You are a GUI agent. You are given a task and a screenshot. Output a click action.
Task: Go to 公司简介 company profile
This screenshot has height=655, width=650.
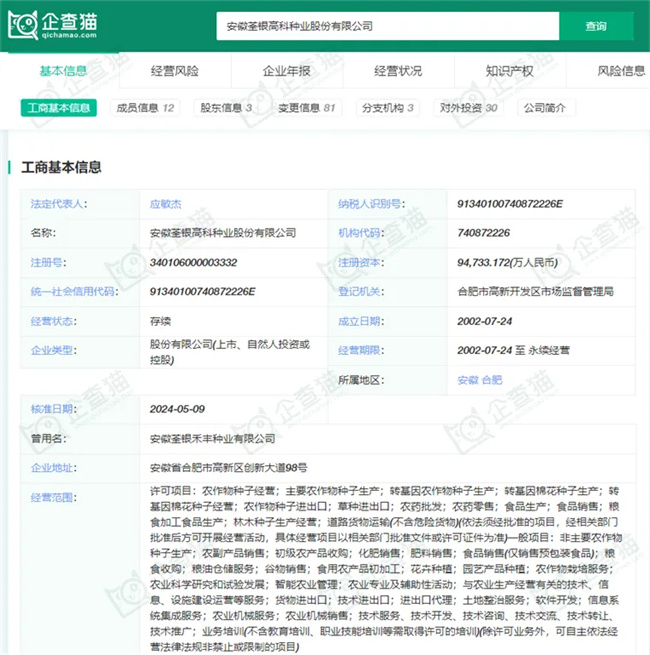pyautogui.click(x=544, y=108)
